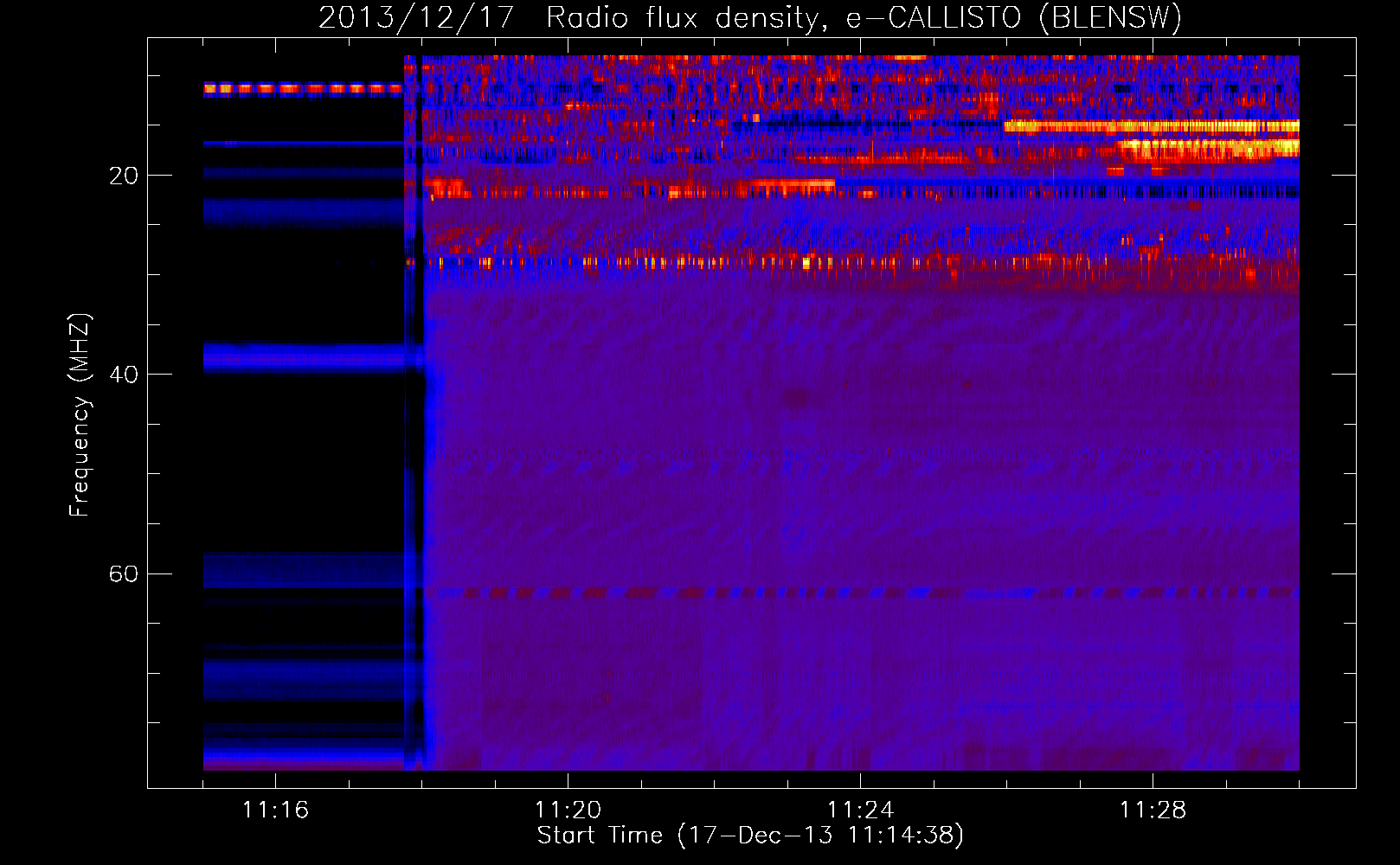
Task: Click the 60 MHz frequency tick label
Action: pyautogui.click(x=124, y=574)
